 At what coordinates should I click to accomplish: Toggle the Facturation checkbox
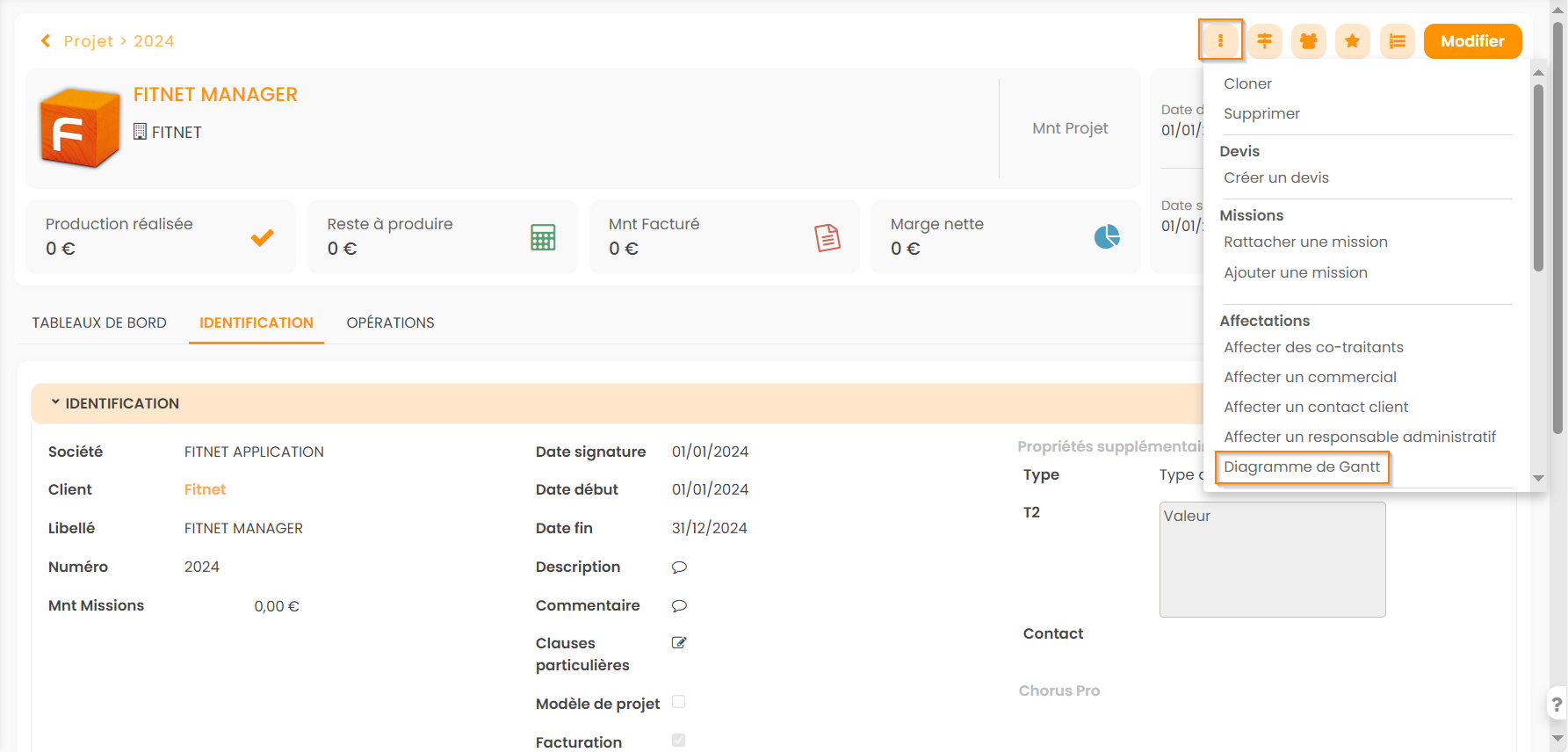pyautogui.click(x=678, y=741)
